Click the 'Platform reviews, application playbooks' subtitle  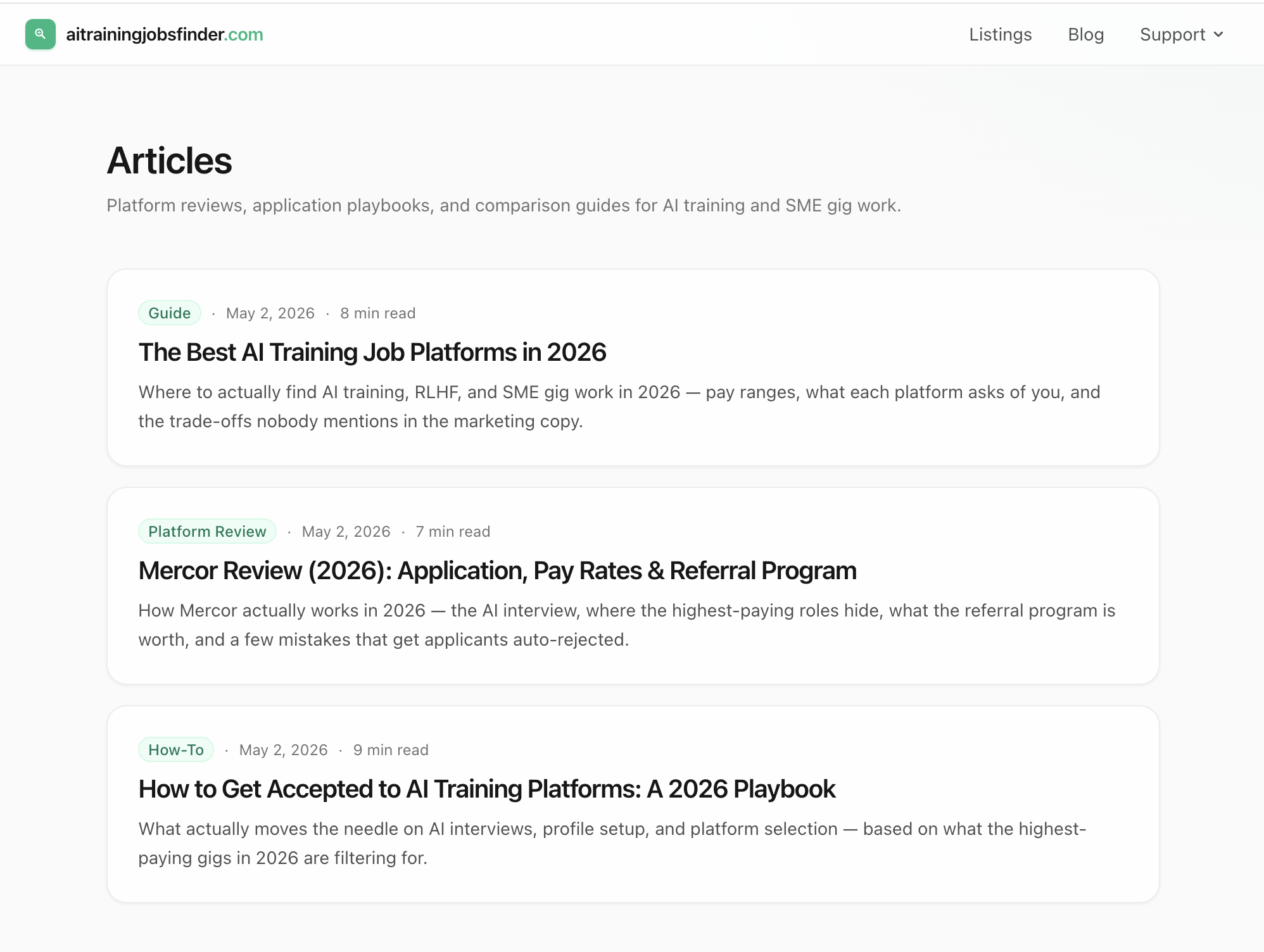[504, 206]
